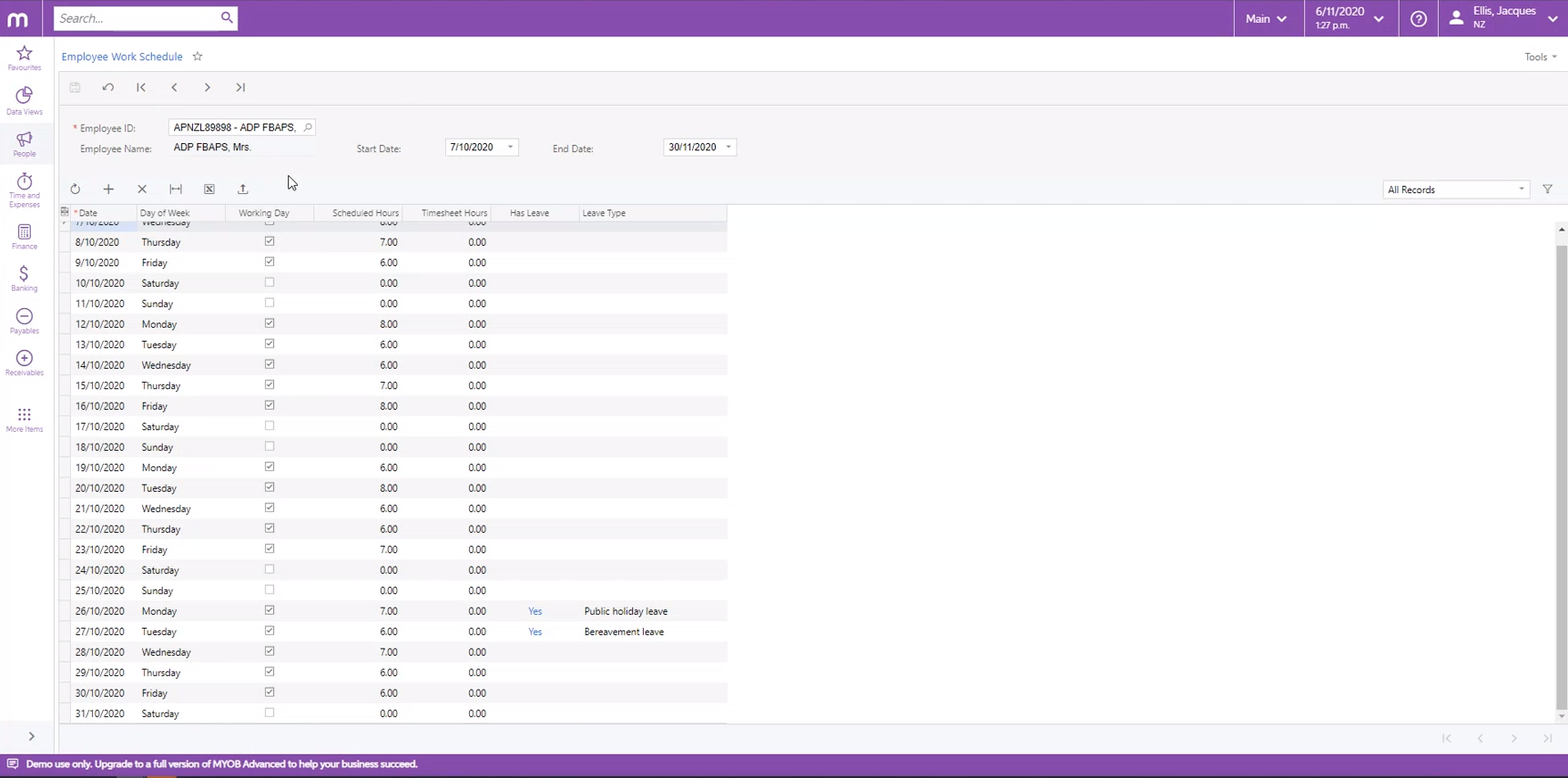The image size is (1568, 778).
Task: Click into the Search input field
Action: pos(137,18)
